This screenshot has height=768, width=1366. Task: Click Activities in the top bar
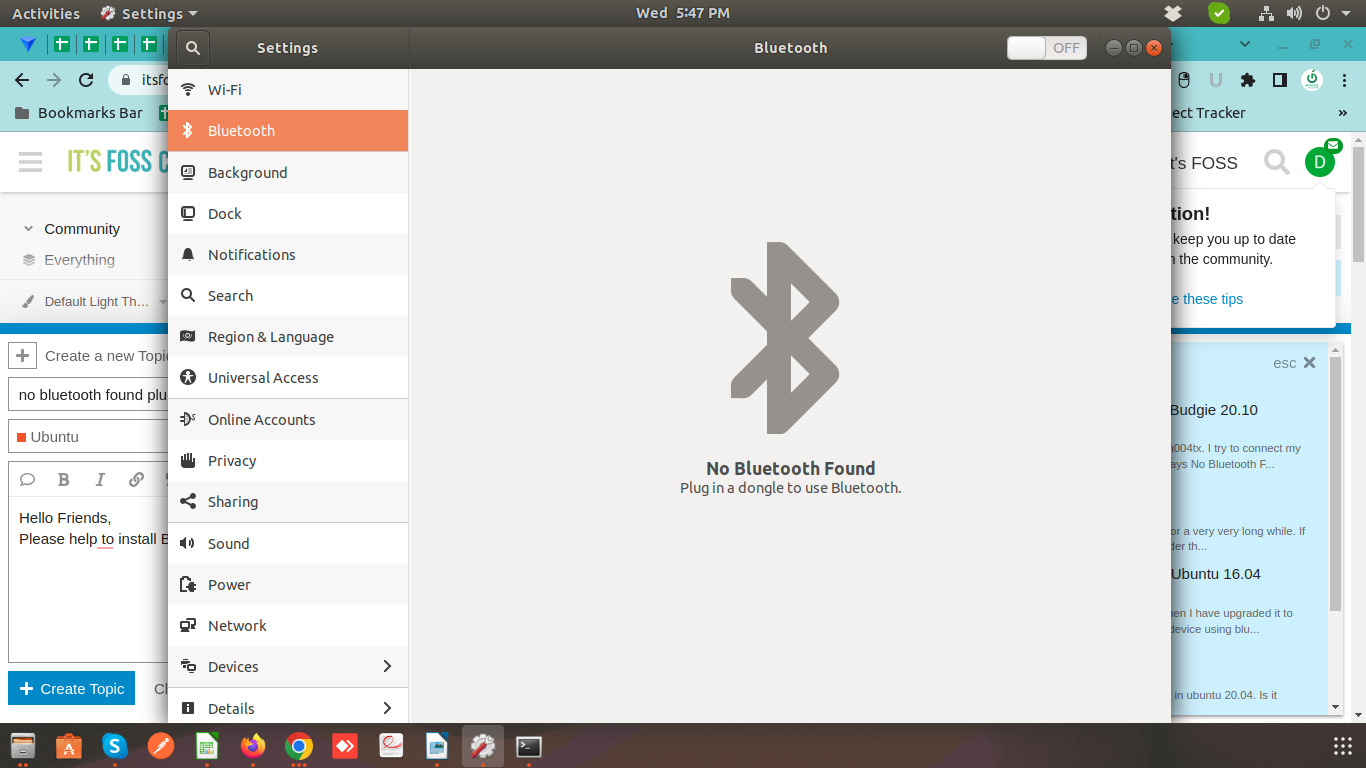45,13
